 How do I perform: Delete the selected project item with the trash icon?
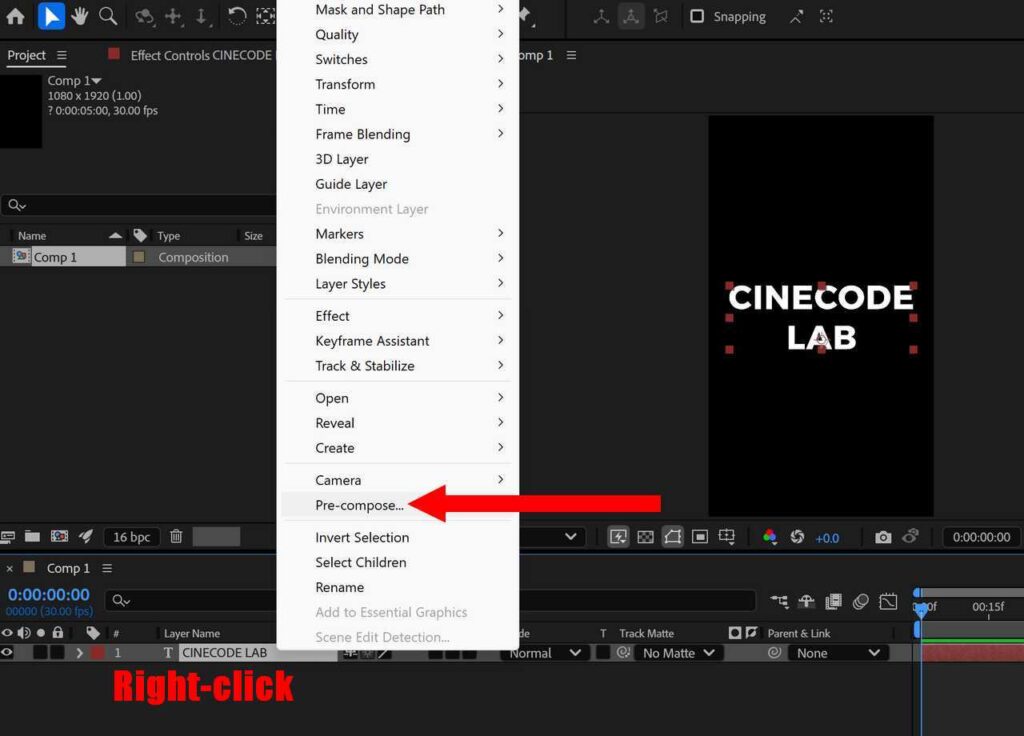pyautogui.click(x=176, y=537)
